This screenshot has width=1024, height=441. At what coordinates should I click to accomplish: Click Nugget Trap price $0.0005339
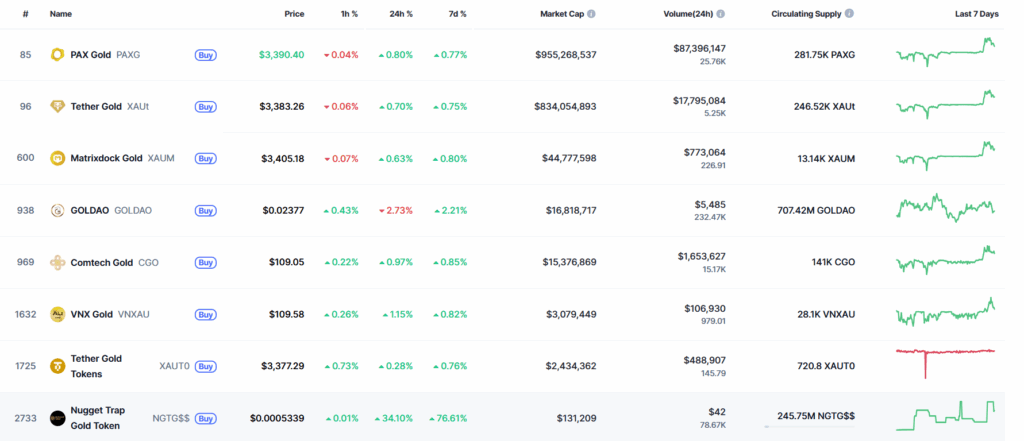coord(277,418)
